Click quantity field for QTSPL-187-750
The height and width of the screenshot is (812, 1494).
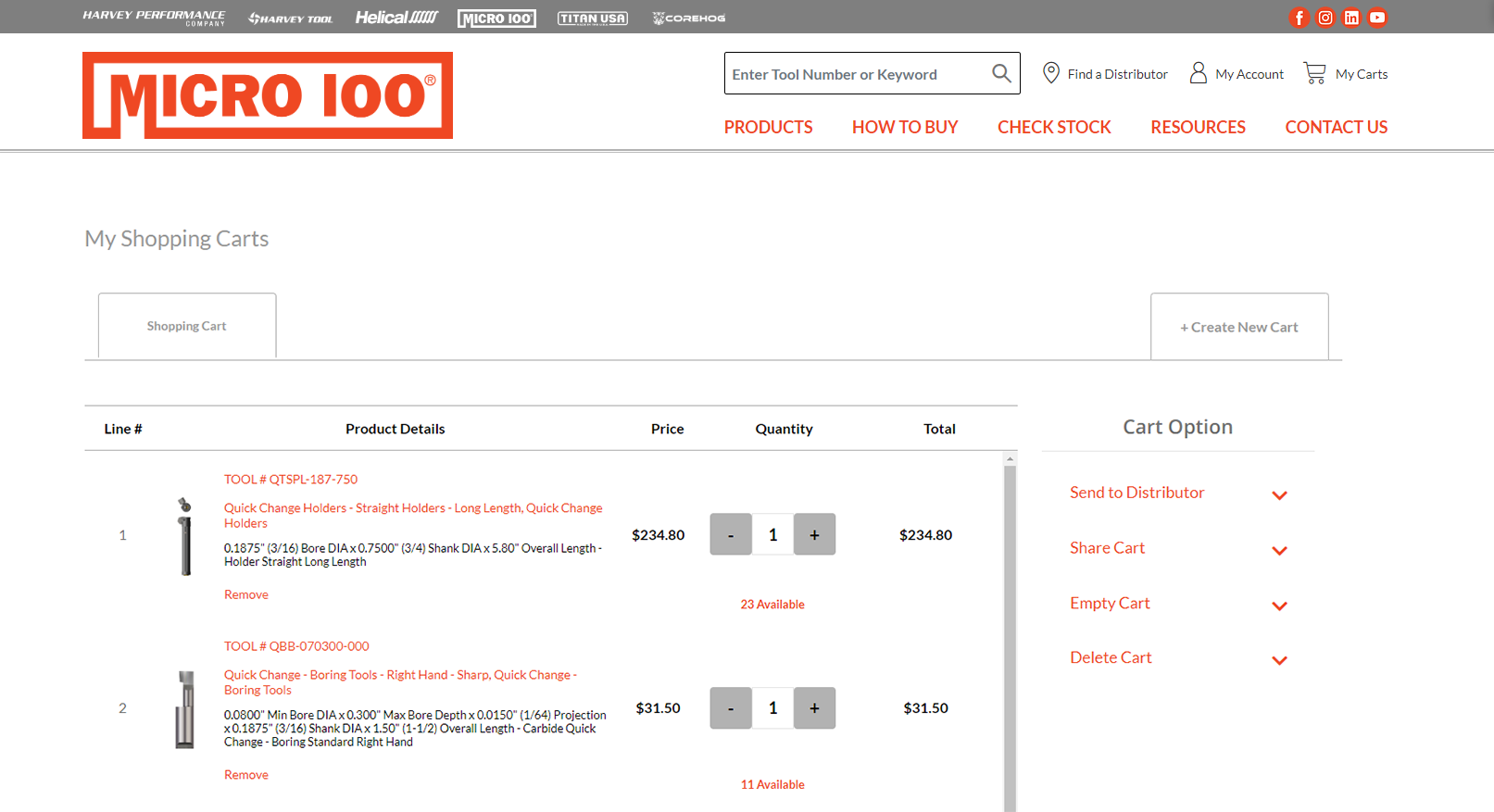(772, 534)
